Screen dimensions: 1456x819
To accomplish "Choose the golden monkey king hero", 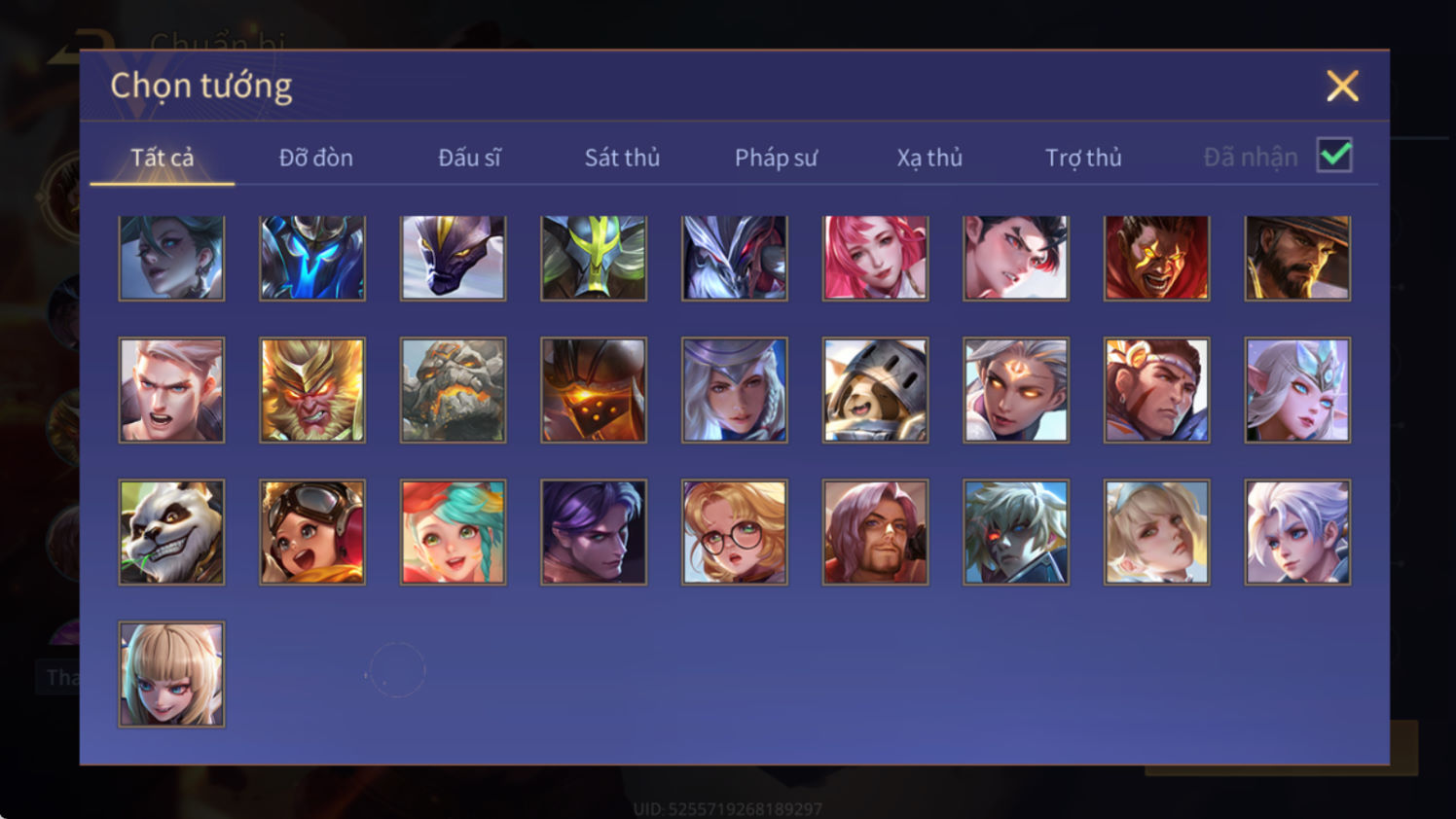I will coord(312,390).
